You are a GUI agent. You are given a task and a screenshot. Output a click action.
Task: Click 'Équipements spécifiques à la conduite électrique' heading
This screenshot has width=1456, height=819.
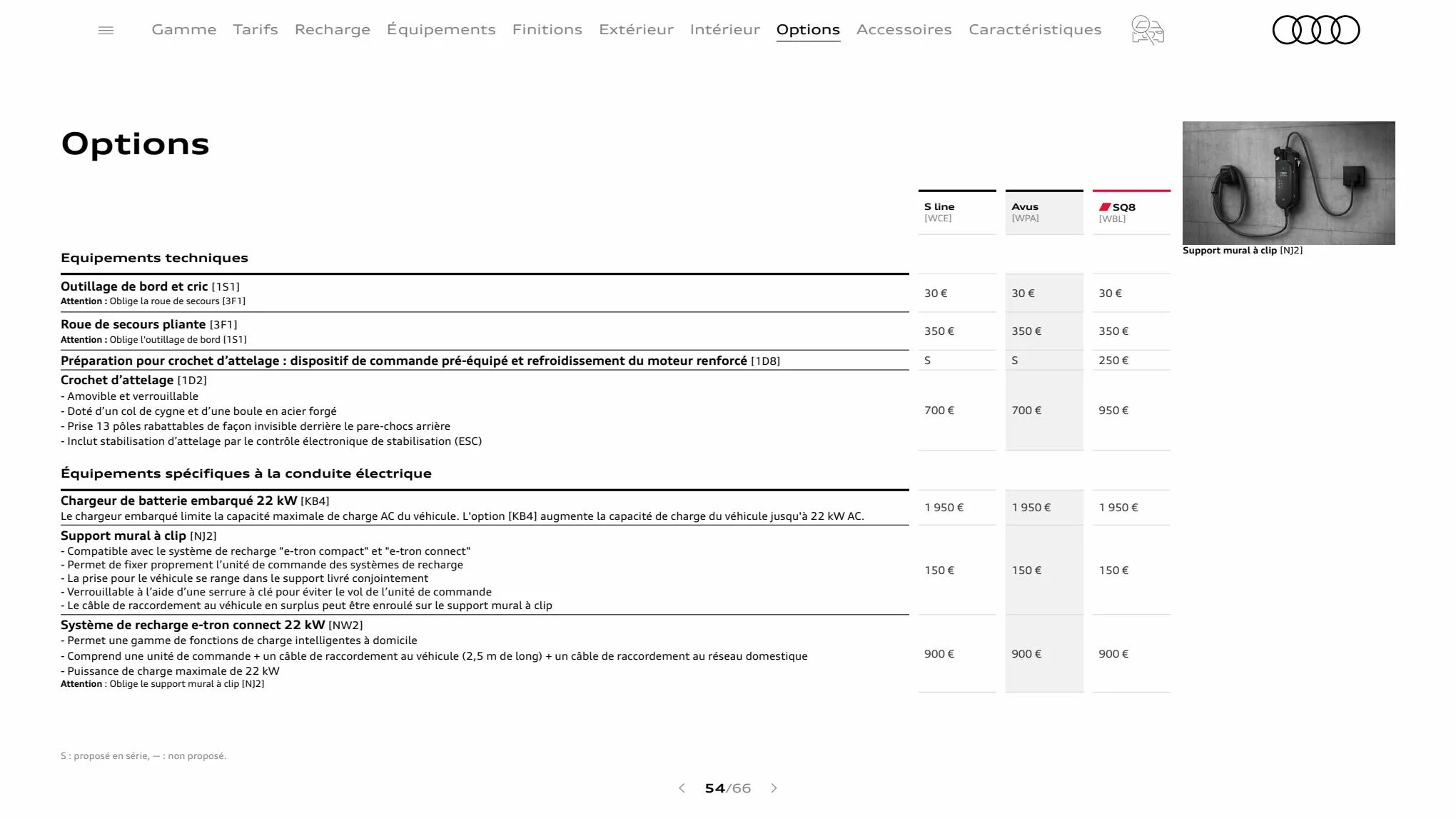point(246,473)
